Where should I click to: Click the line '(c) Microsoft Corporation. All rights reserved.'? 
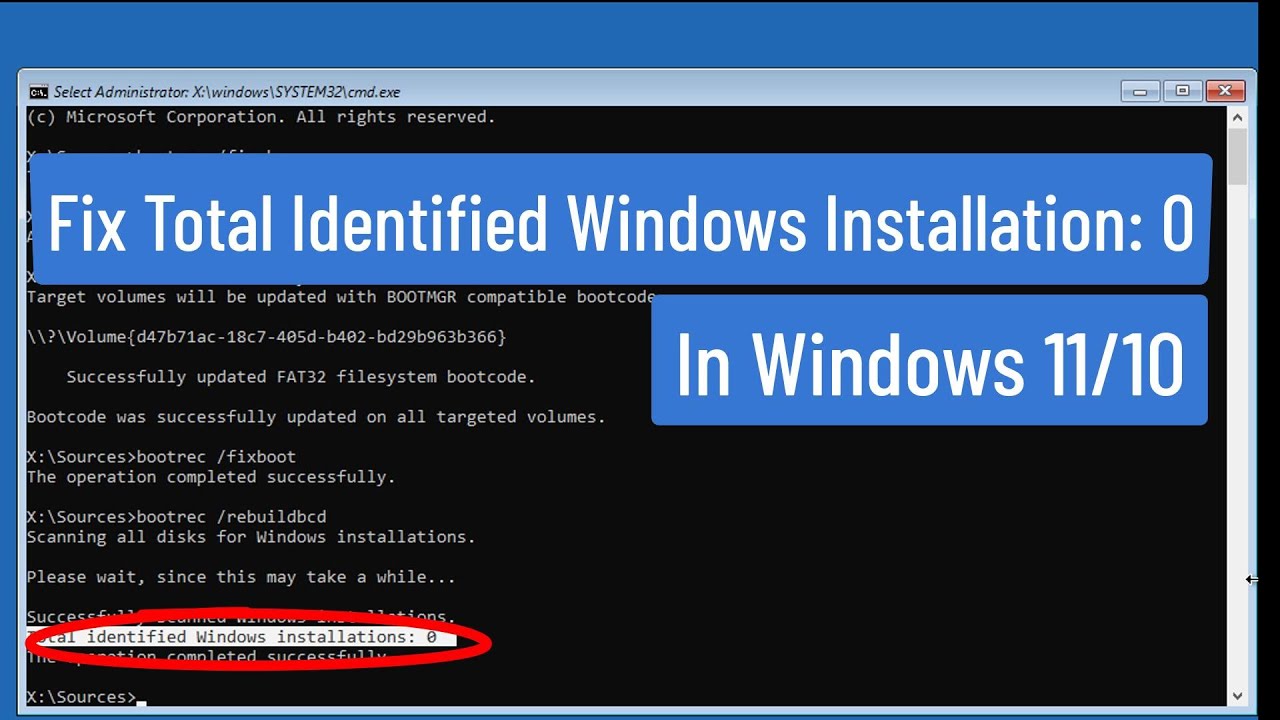(261, 117)
